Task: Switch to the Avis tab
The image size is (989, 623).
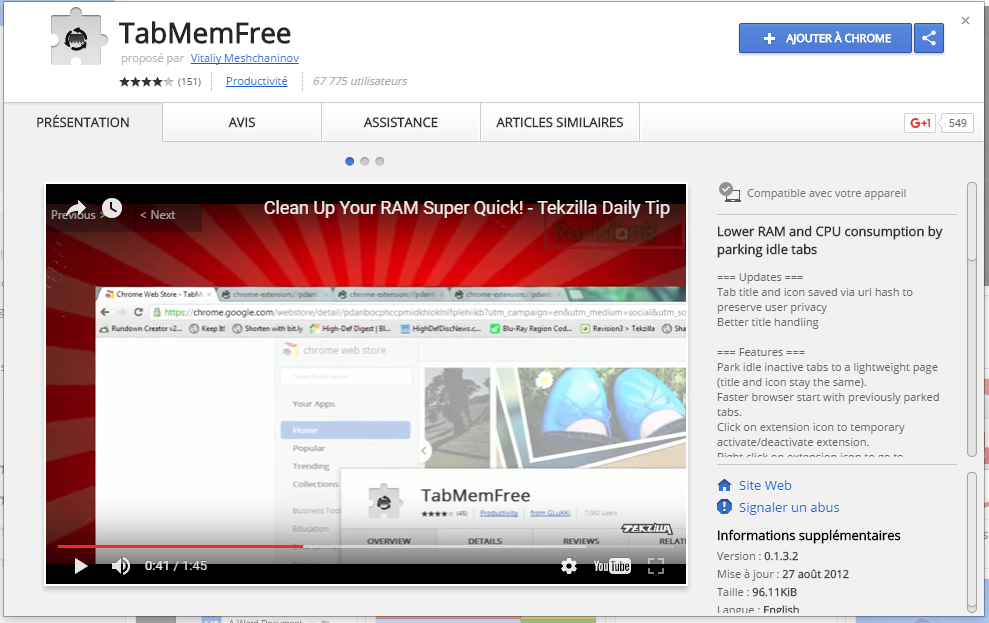Action: click(242, 122)
